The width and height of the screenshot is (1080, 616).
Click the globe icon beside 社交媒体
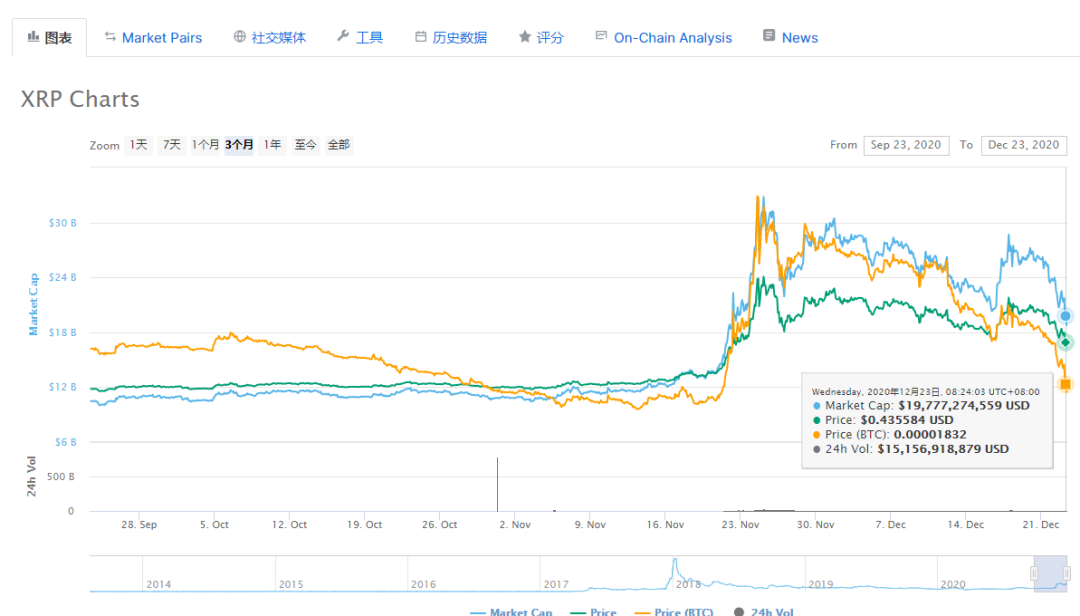[240, 37]
